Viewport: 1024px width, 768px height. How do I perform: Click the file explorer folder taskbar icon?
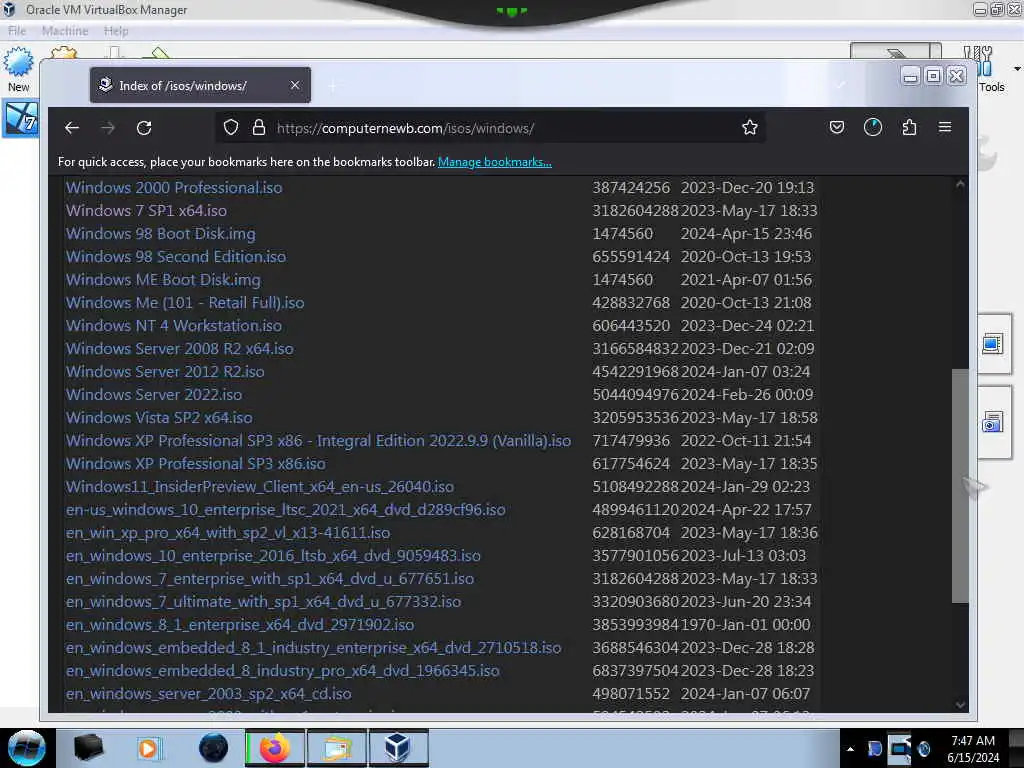coord(337,748)
